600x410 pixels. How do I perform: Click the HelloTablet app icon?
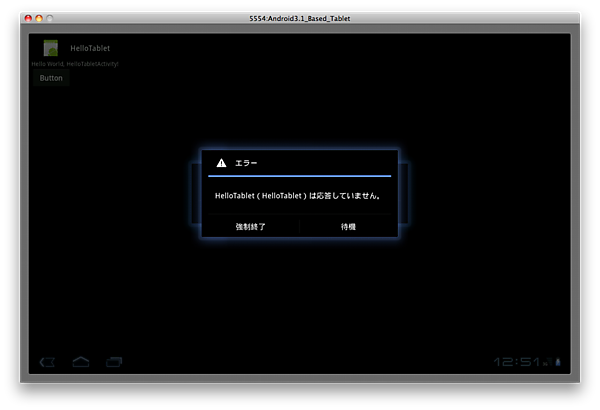coord(51,48)
